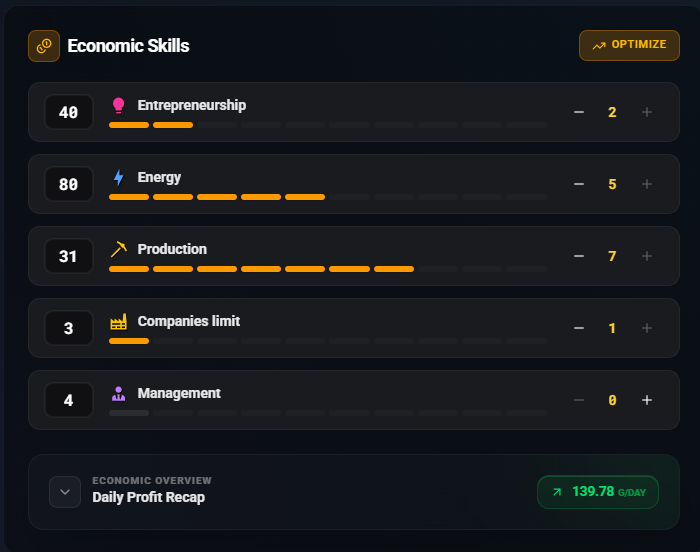Decrease Entrepreneurship level with minus
700x552 pixels.
pyautogui.click(x=579, y=112)
